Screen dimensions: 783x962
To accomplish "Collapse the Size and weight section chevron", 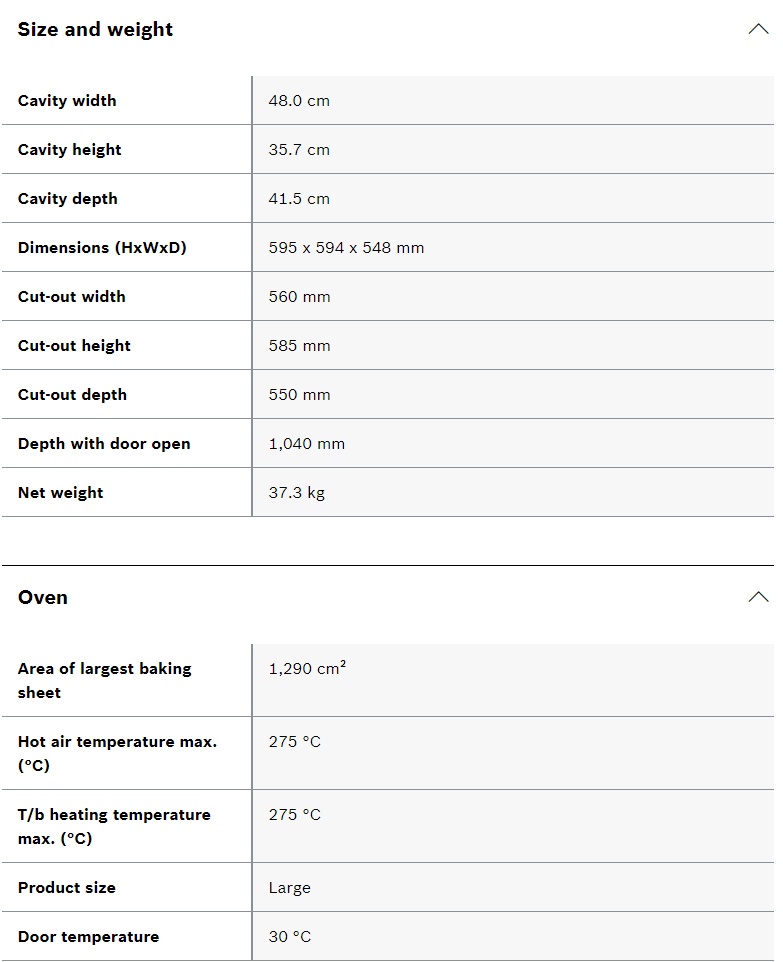I will (x=758, y=29).
